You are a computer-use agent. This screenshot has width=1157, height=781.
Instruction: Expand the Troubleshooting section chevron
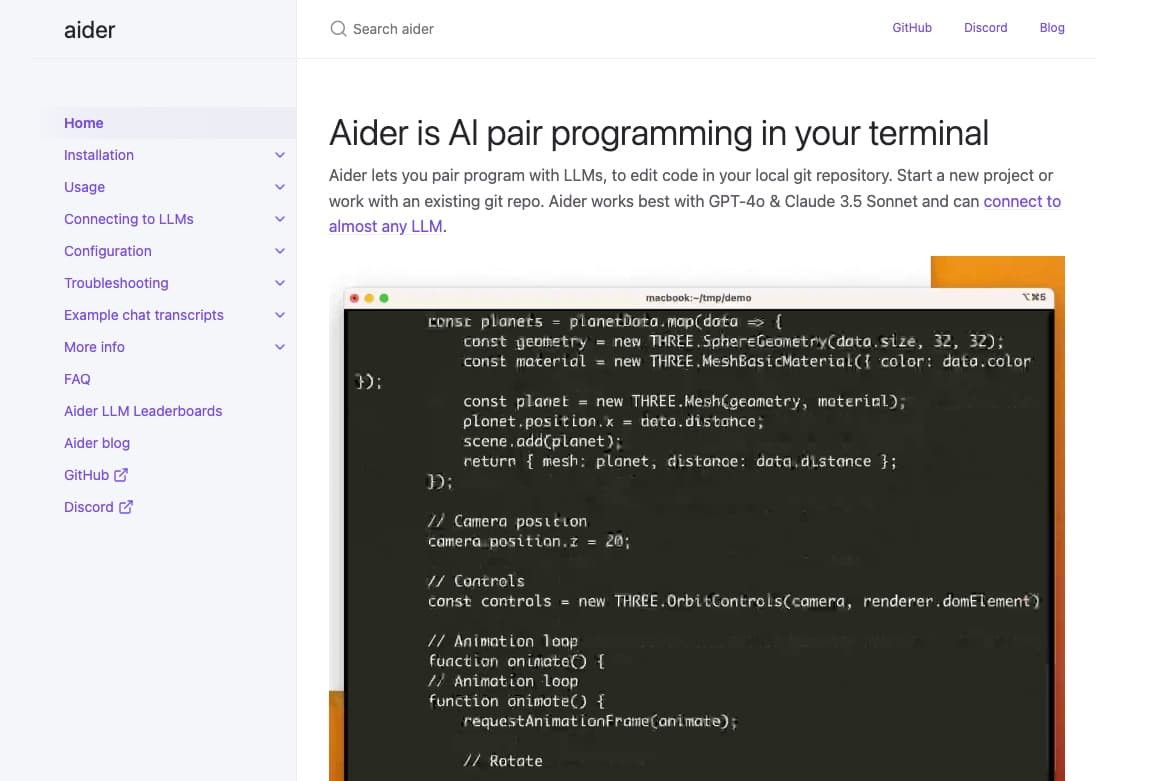pos(280,283)
